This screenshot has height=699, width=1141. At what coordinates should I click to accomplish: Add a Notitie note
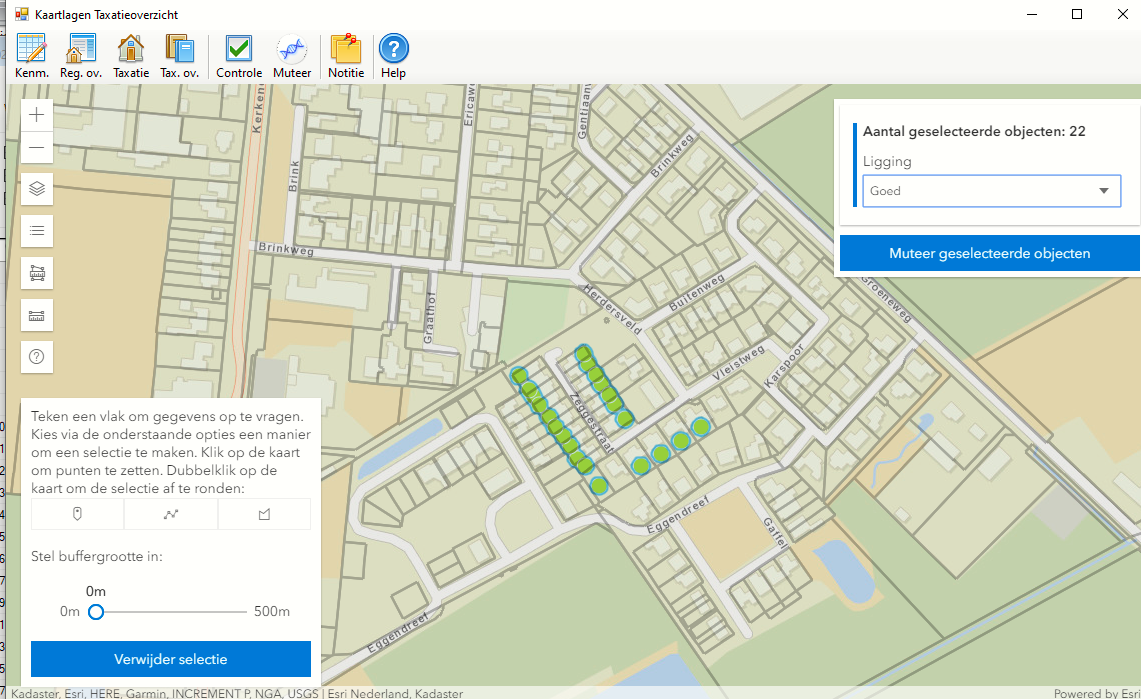coord(346,56)
